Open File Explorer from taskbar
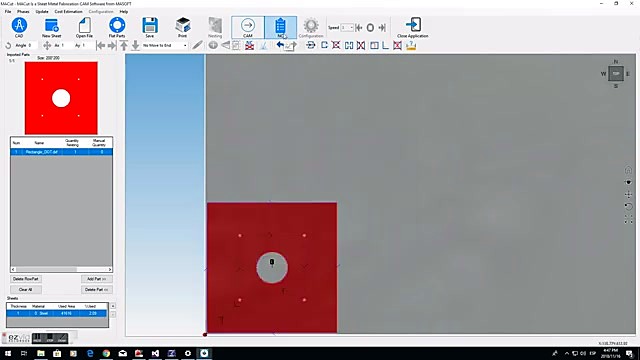 click(x=41, y=353)
